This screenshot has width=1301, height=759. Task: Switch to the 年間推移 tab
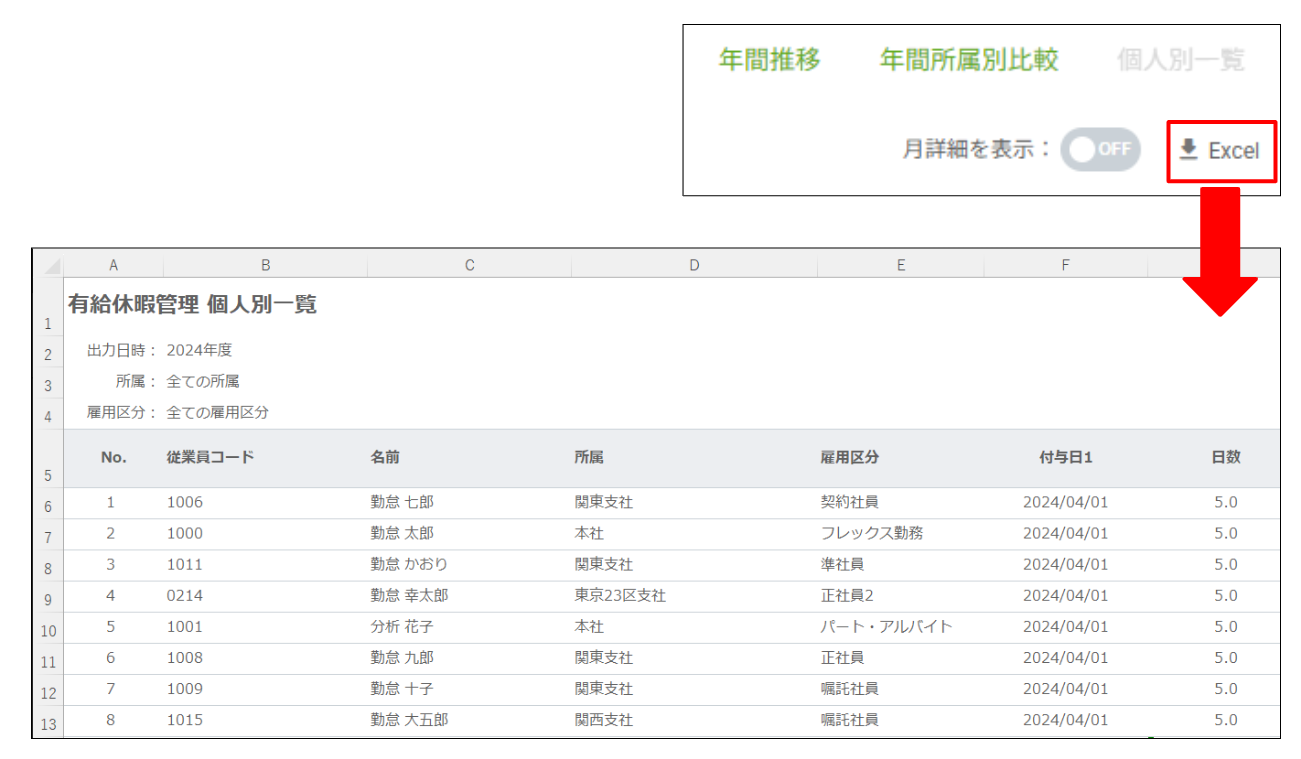769,60
